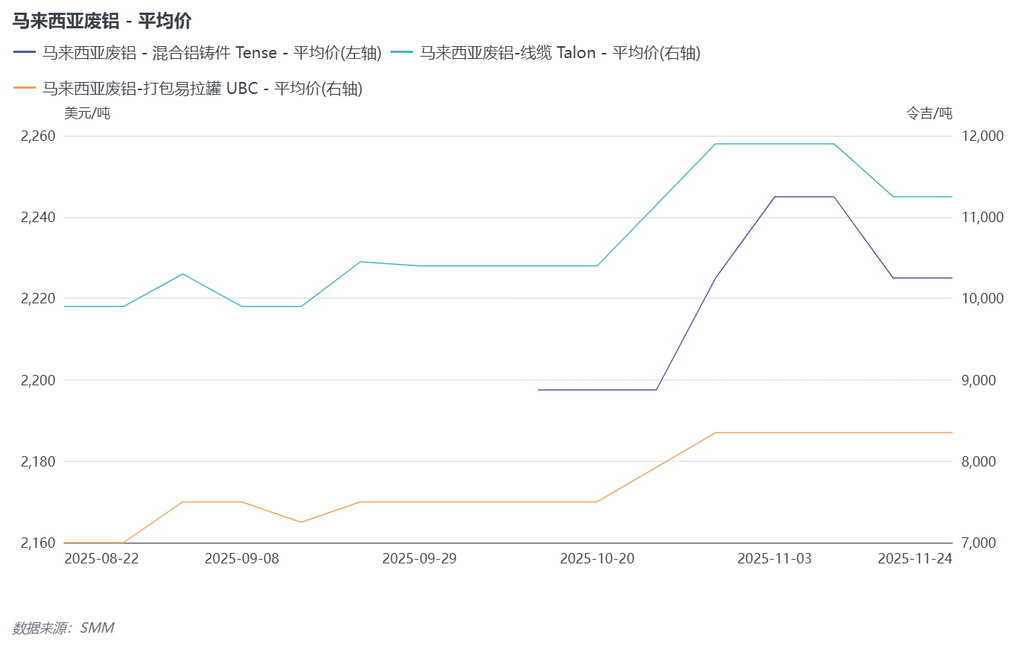Click right axis value 8,000

coord(979,462)
